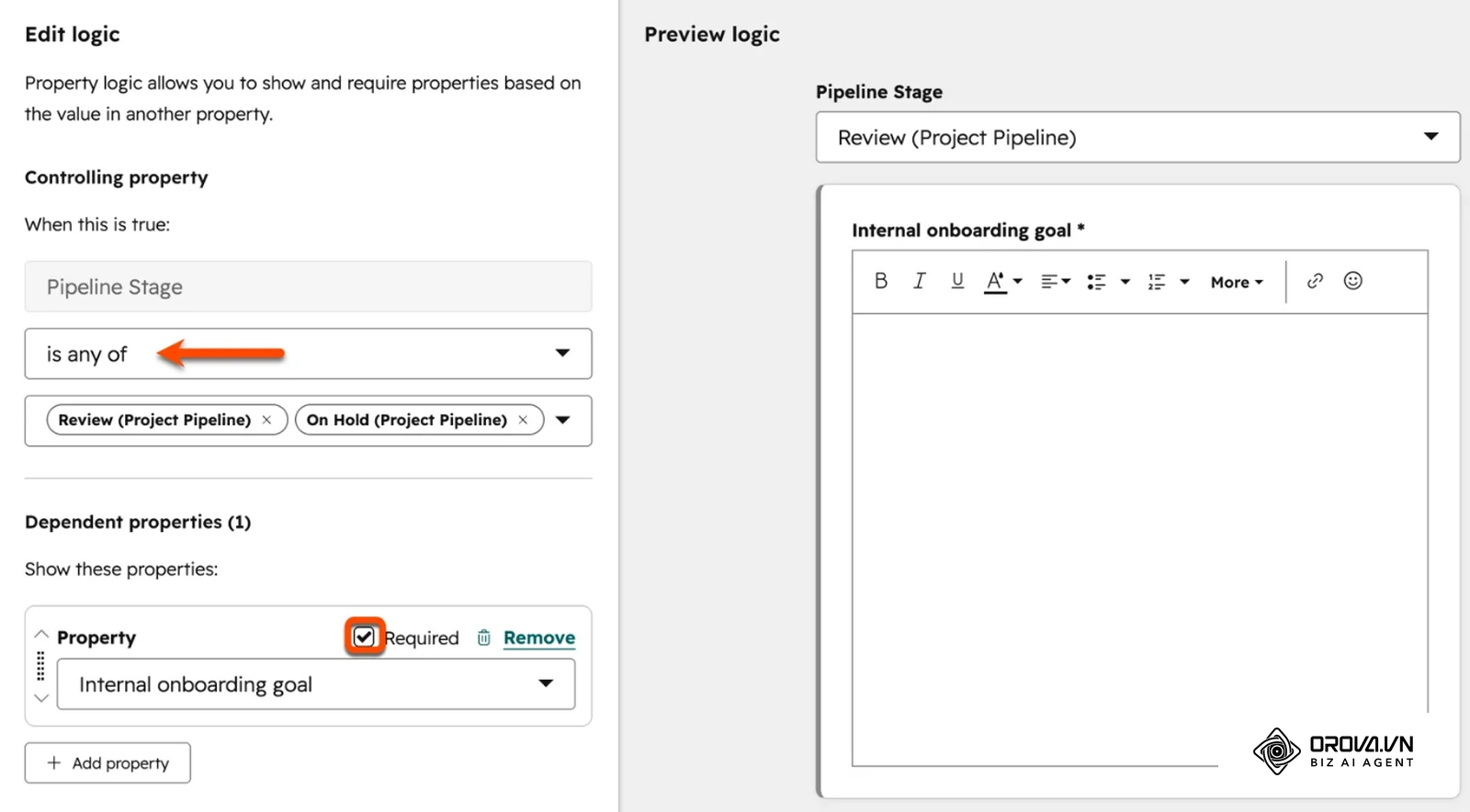Move the property down with the chevron
This screenshot has width=1470, height=812.
click(41, 698)
